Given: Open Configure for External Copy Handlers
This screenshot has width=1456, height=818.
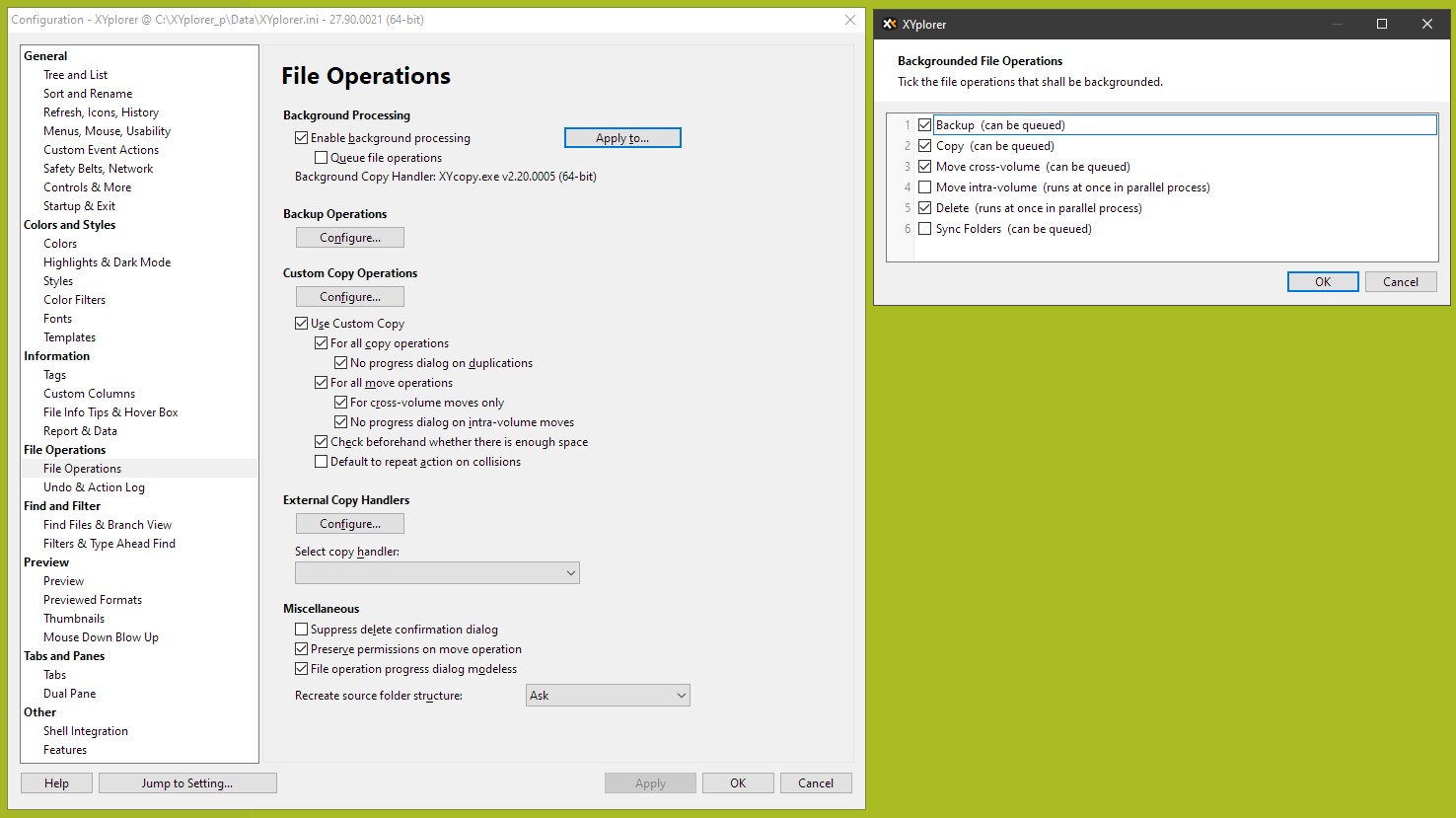Looking at the screenshot, I should tap(349, 524).
